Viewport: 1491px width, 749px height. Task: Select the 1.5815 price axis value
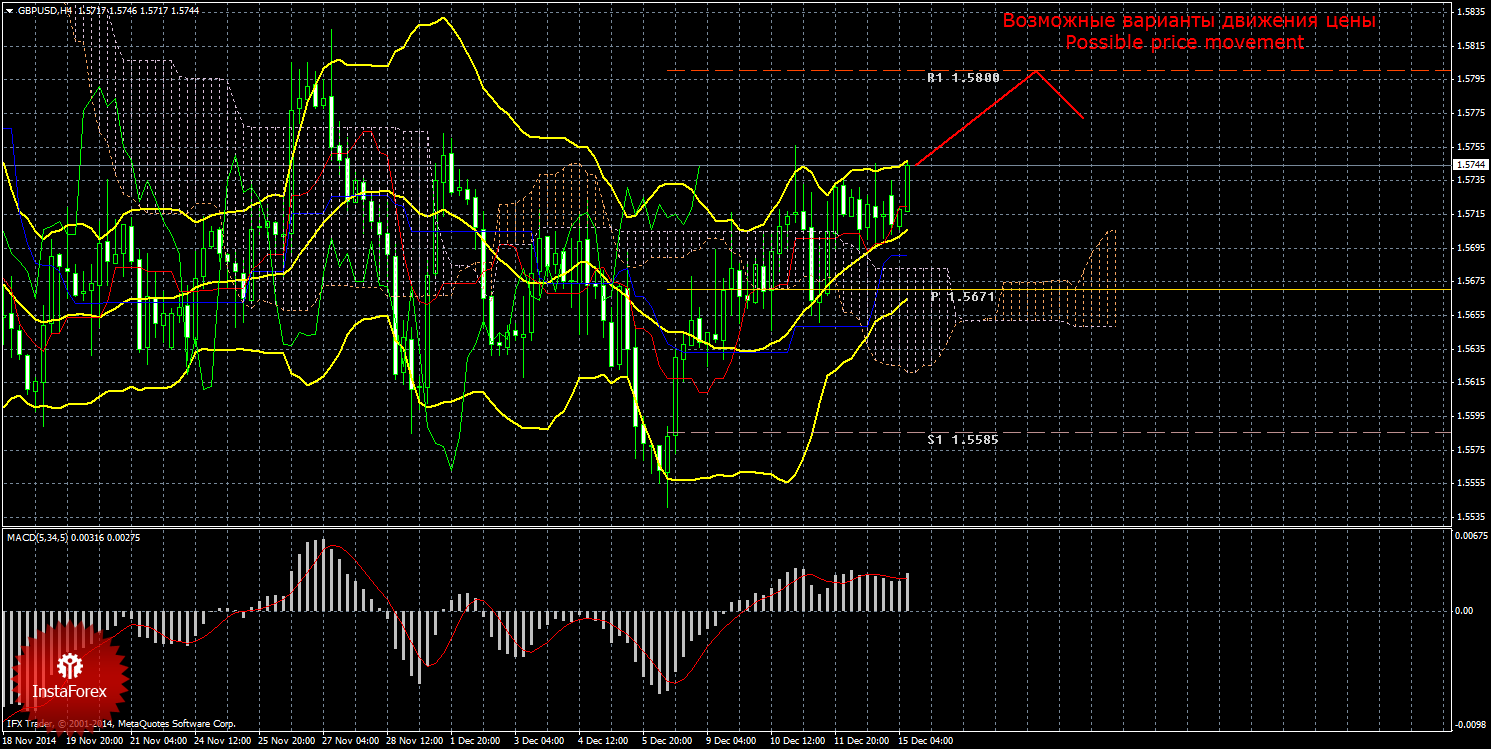click(x=1471, y=46)
